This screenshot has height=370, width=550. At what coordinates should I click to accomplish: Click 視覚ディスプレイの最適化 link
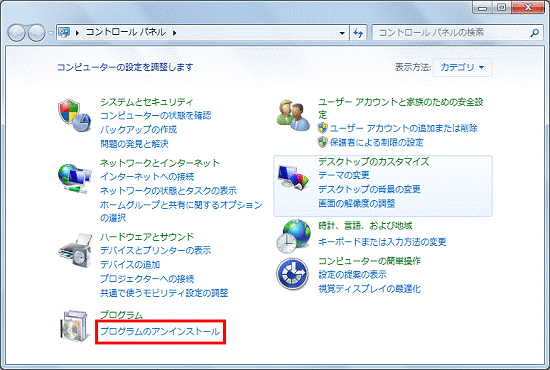coord(369,289)
